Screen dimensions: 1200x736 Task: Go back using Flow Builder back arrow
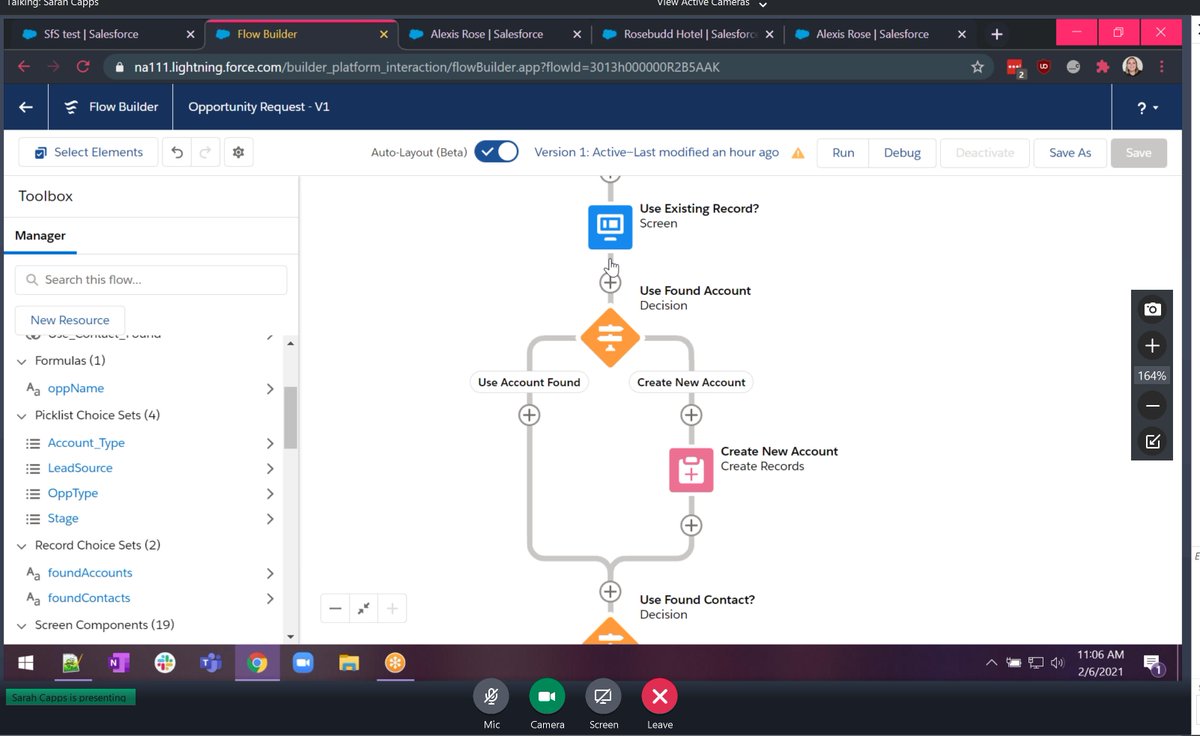[x=26, y=107]
